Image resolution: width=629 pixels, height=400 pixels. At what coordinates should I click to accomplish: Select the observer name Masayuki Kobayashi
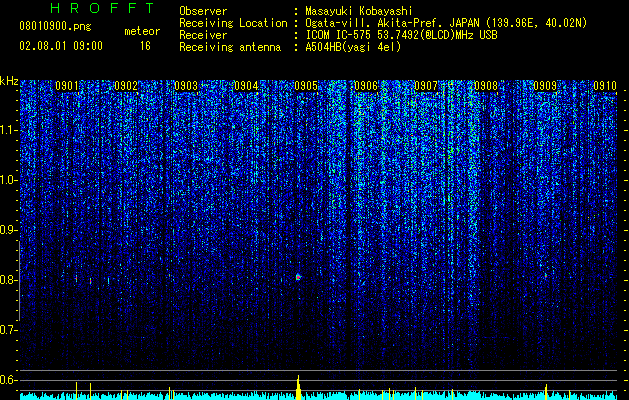pos(358,11)
